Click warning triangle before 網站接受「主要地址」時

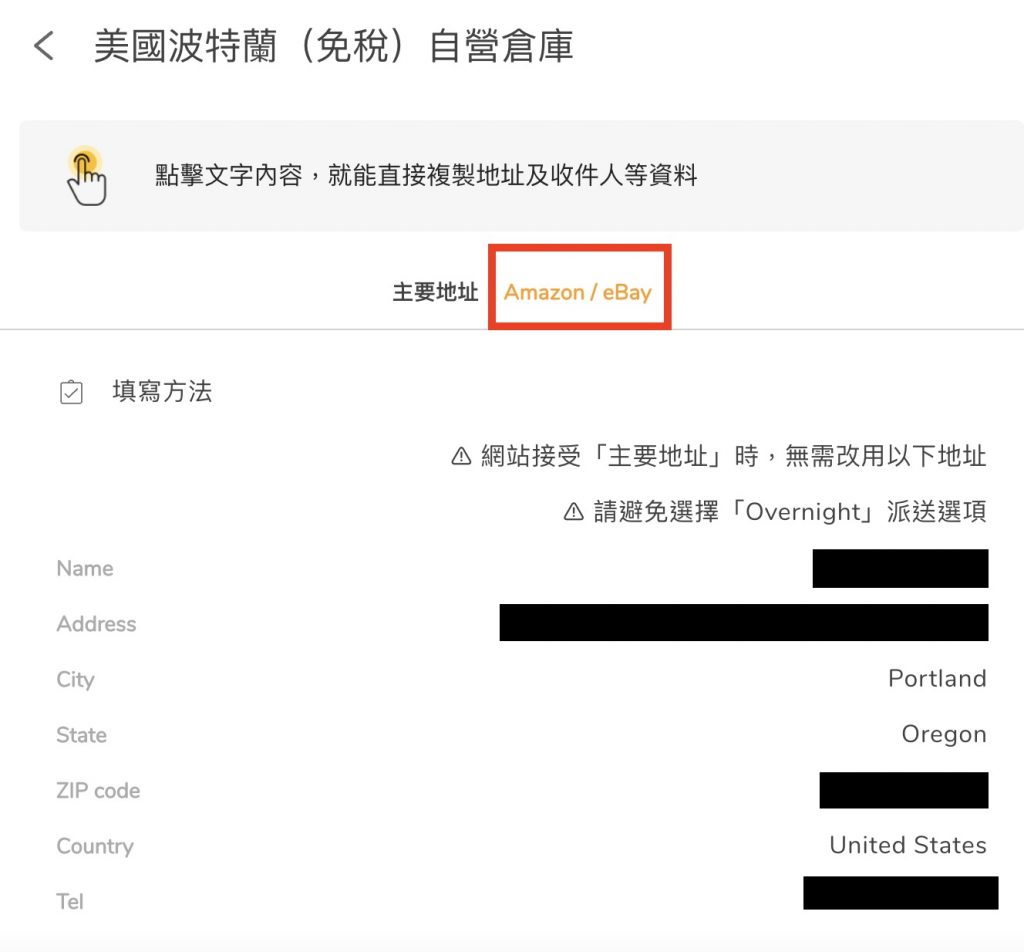[461, 457]
